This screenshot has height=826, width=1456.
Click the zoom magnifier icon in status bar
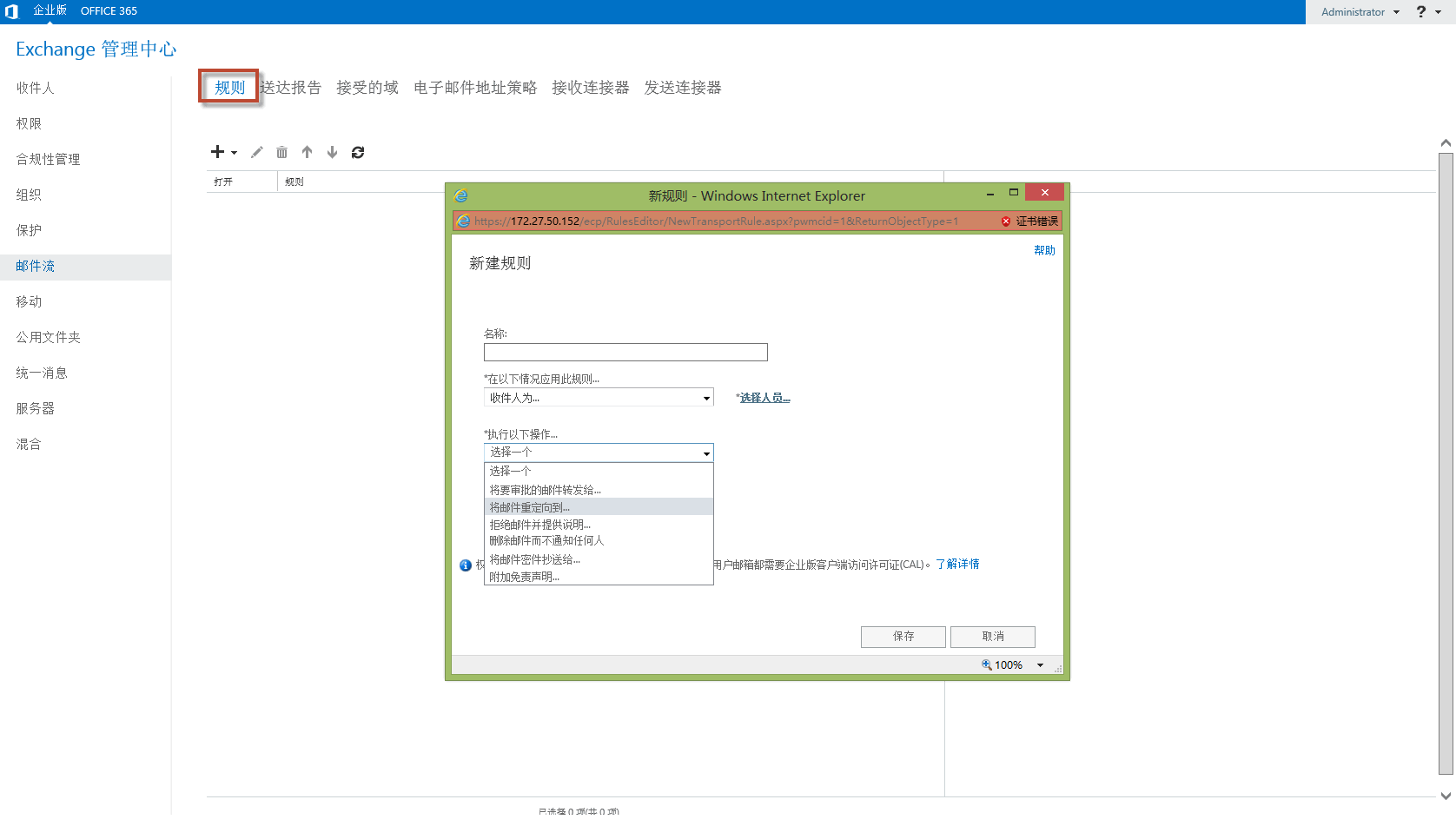click(x=987, y=664)
